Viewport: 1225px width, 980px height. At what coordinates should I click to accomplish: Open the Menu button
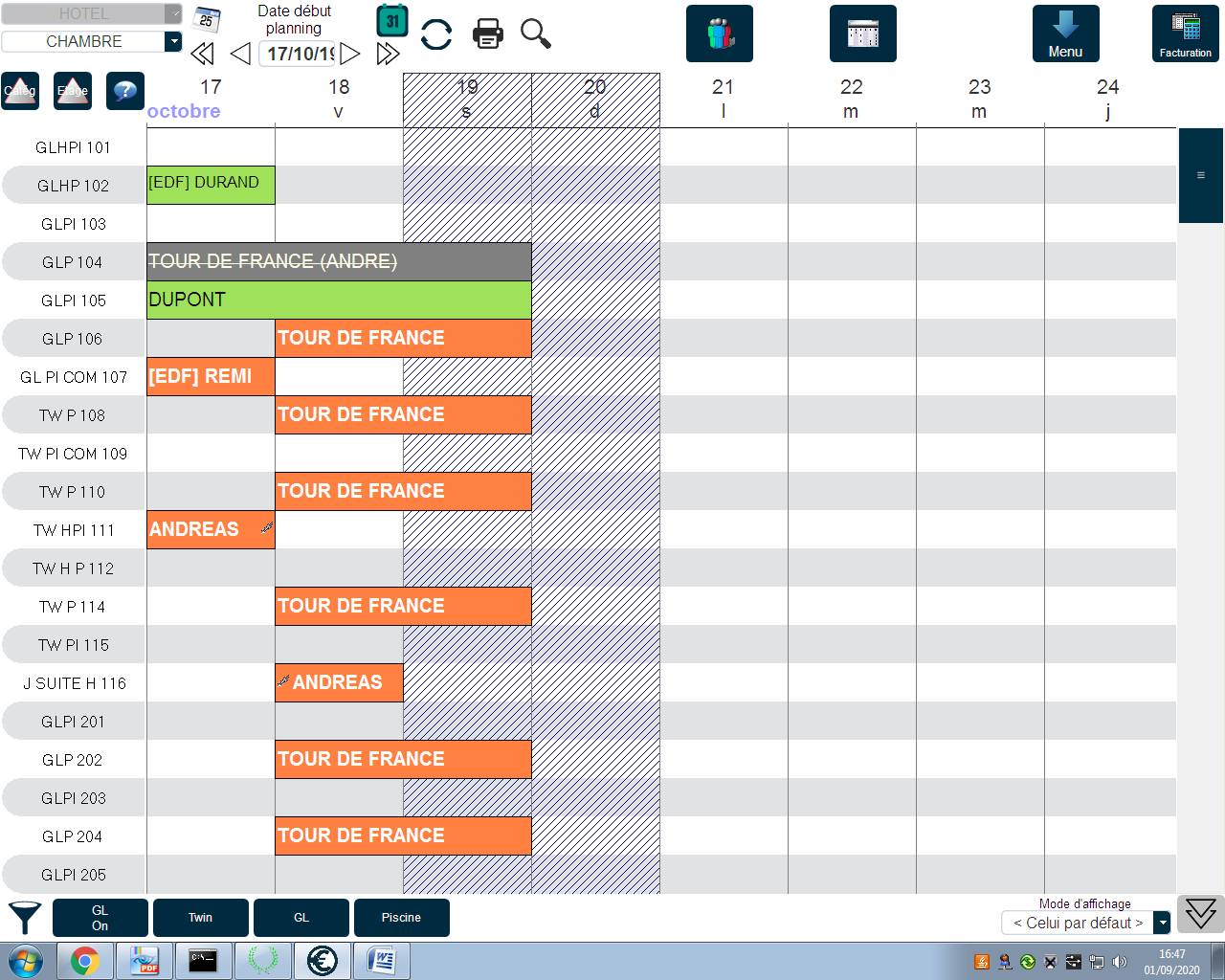(1065, 33)
